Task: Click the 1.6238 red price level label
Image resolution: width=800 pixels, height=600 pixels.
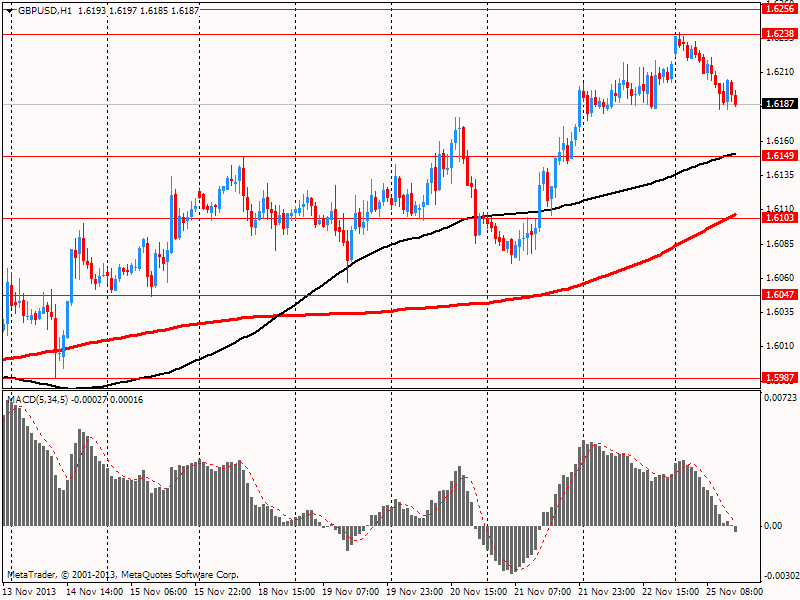Action: pos(780,34)
